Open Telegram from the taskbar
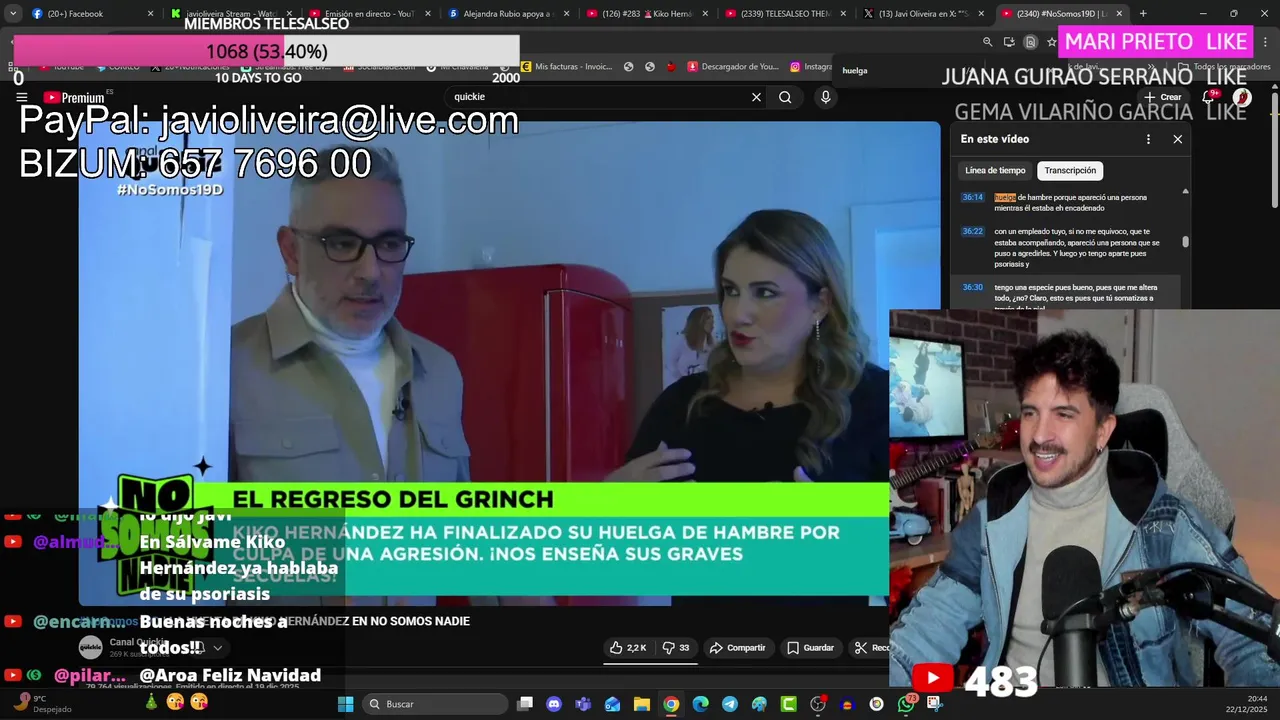 (730, 704)
